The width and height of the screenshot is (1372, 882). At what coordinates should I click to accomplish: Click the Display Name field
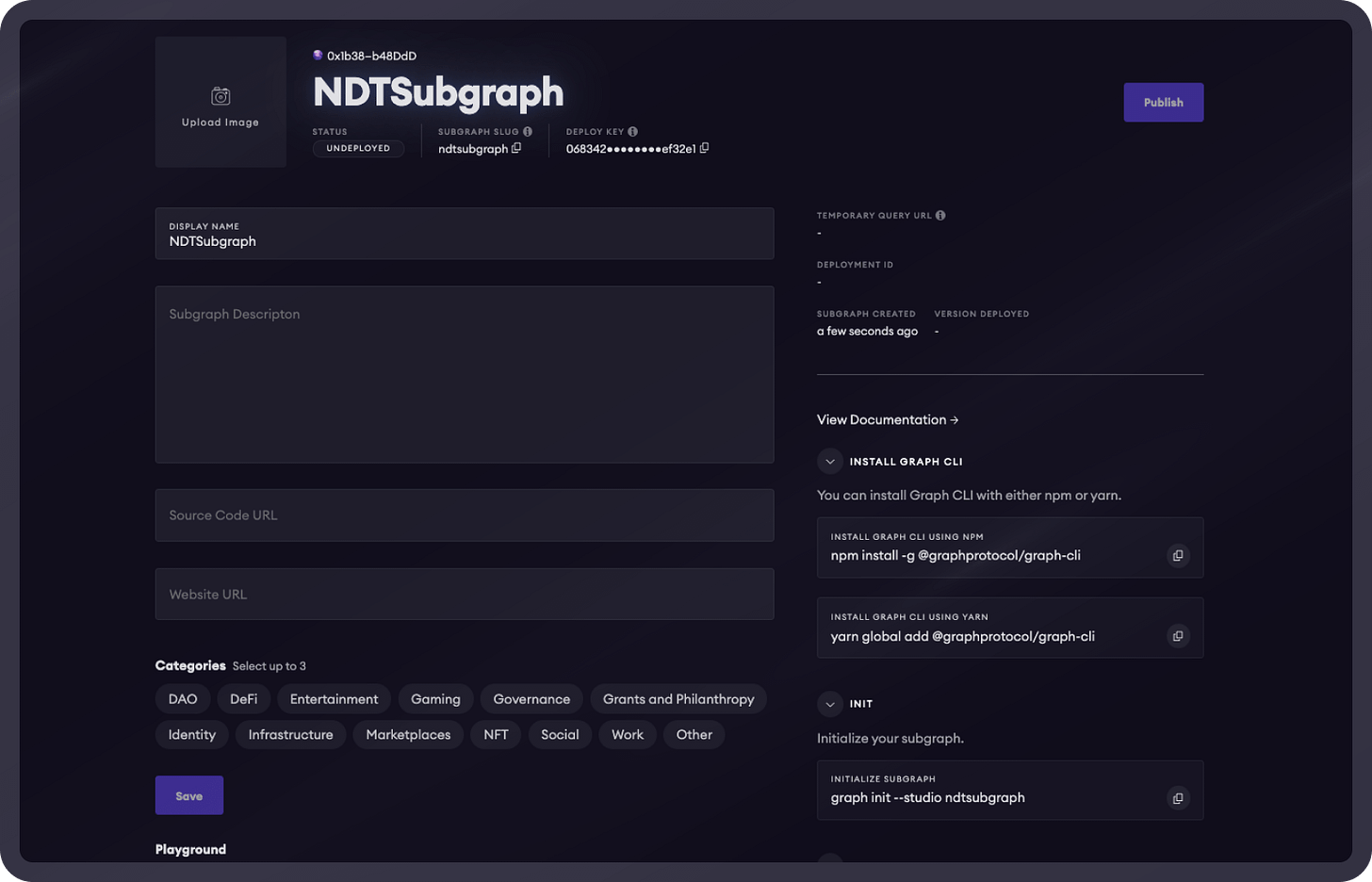coord(465,234)
